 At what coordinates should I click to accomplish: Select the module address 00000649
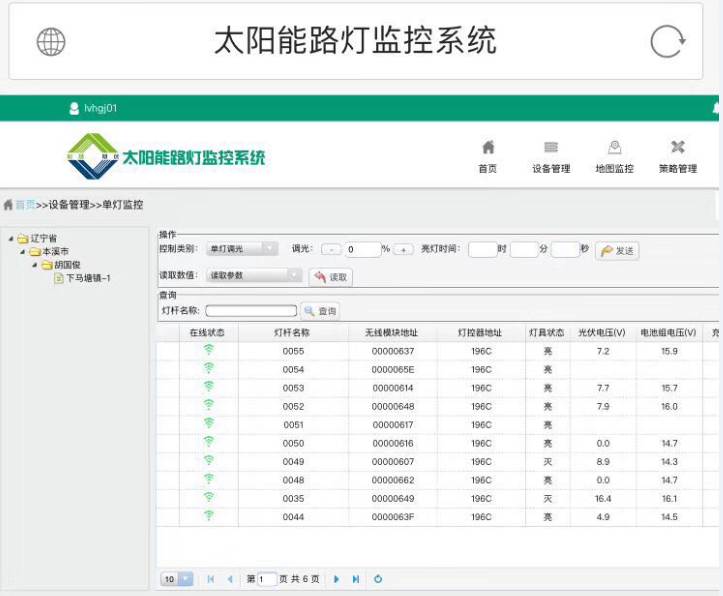tap(393, 499)
